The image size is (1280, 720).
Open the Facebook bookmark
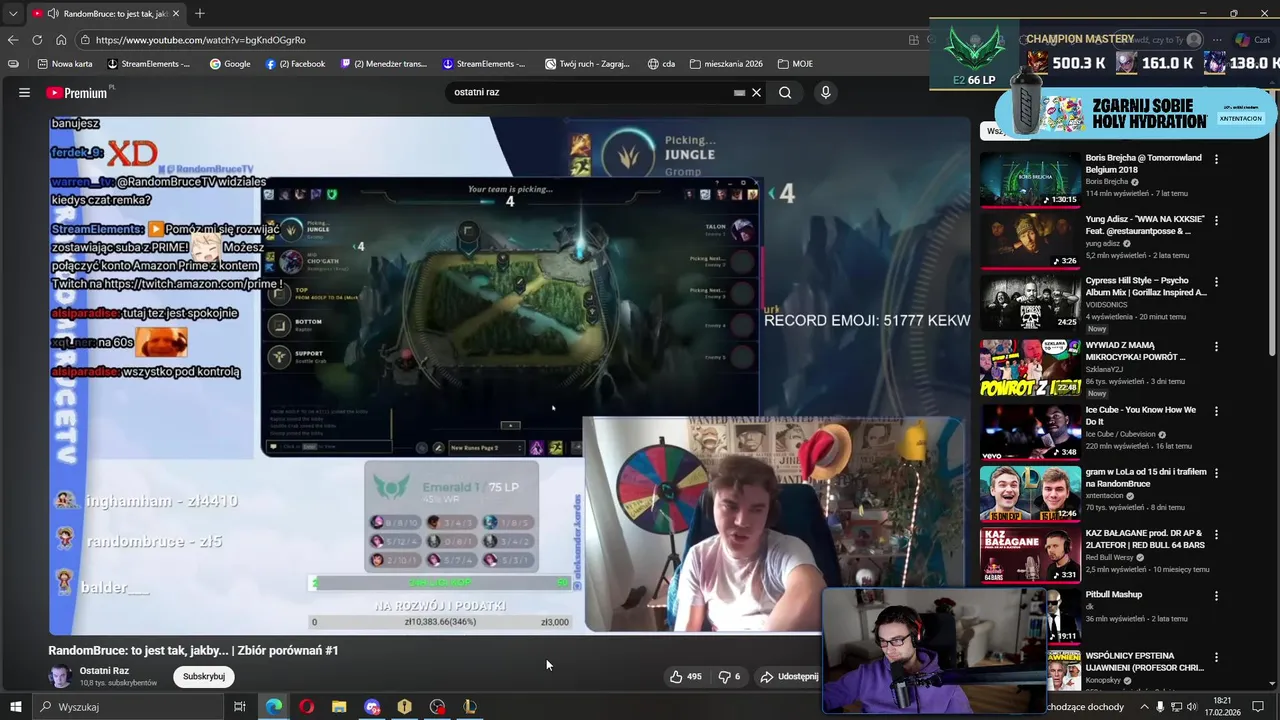click(x=296, y=64)
